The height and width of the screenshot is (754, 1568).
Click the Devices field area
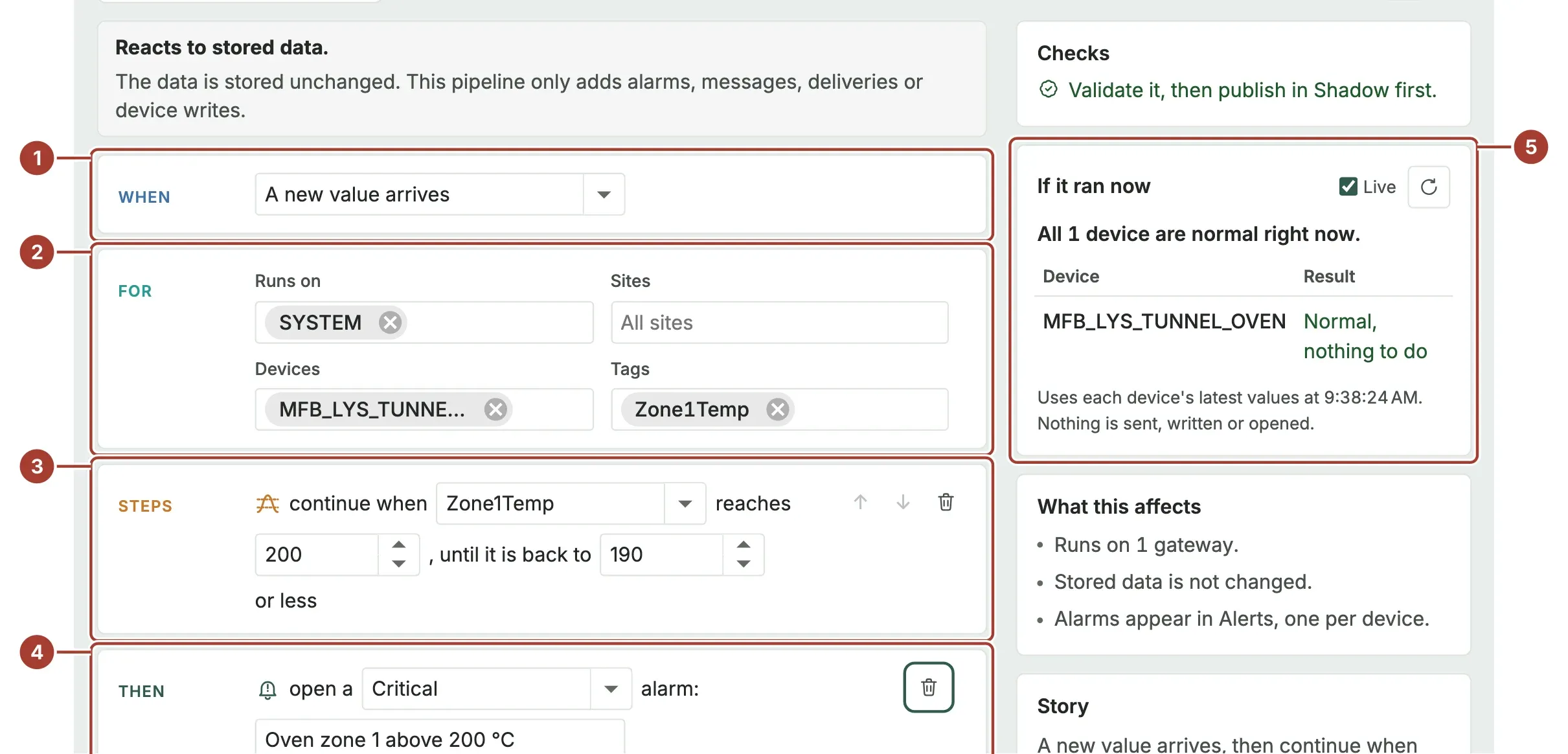point(424,409)
